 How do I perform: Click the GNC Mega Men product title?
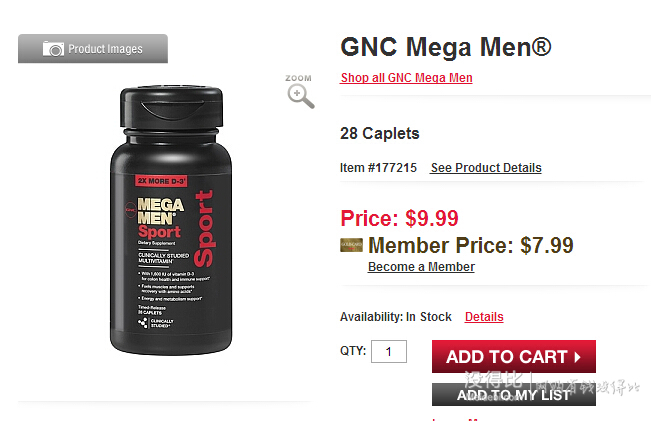coord(446,47)
